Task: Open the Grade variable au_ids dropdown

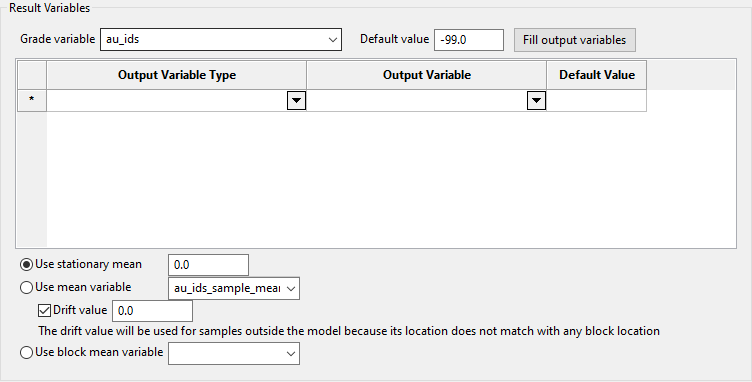Action: pyautogui.click(x=221, y=39)
